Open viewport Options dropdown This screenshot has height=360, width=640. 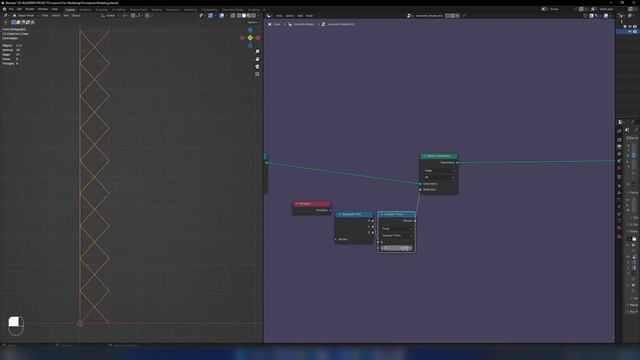[x=253, y=22]
